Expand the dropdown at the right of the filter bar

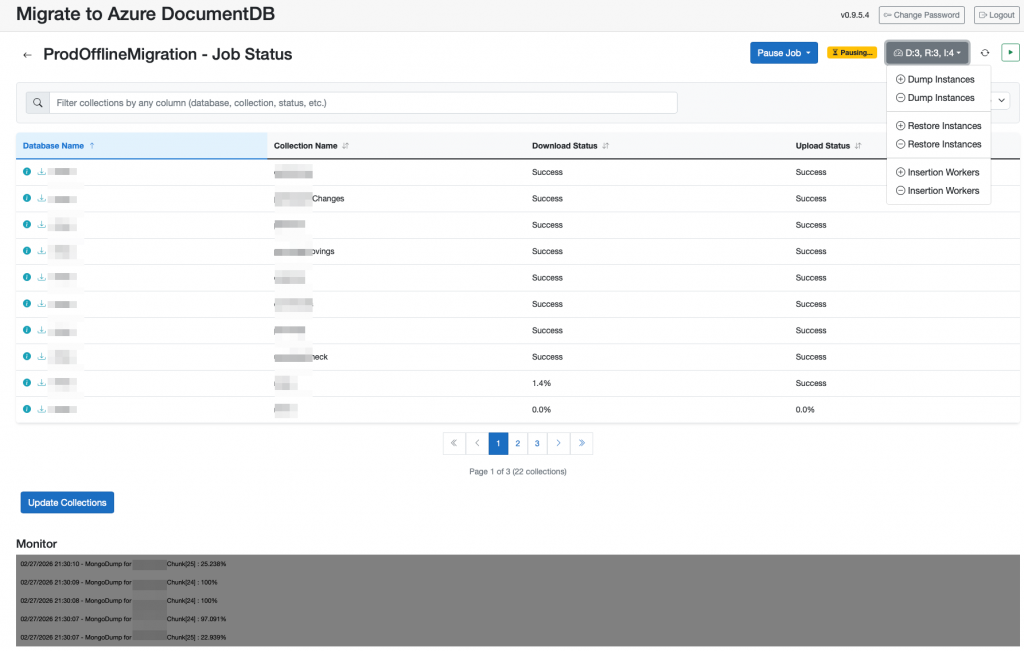[1000, 100]
